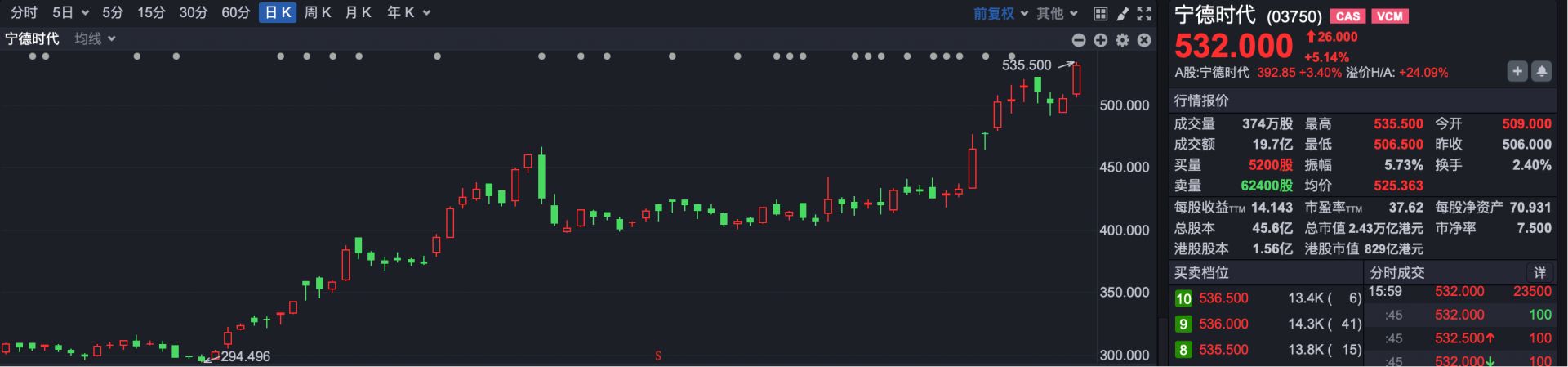Viewport: 1568px width, 367px height.
Task: Click the 最低 506.500 value
Action: pyautogui.click(x=1398, y=144)
